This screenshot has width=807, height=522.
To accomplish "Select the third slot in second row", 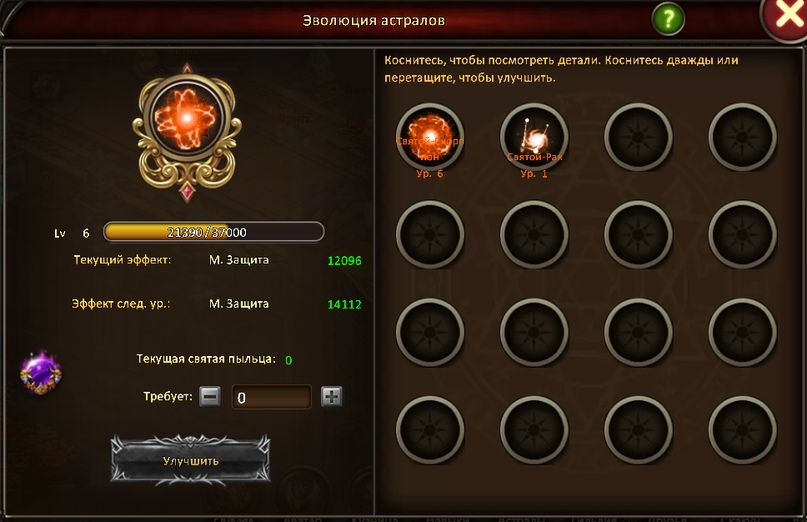I will (638, 235).
